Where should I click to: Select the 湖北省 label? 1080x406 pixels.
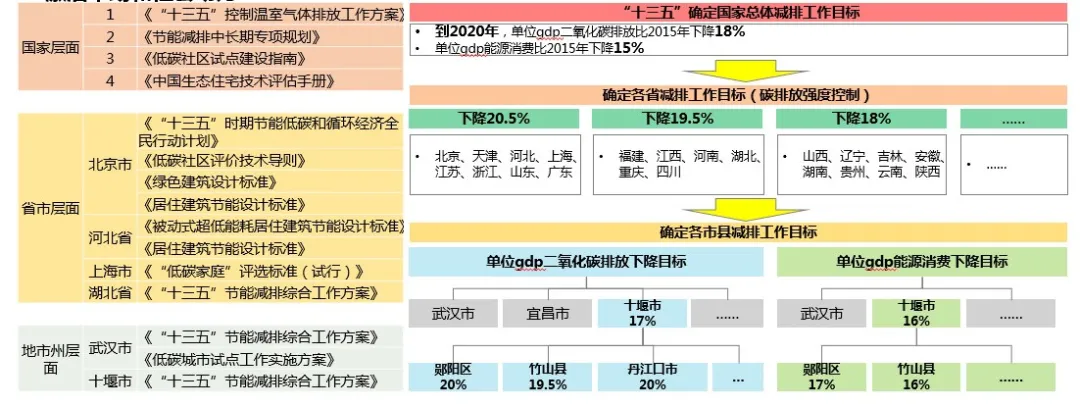(x=110, y=292)
